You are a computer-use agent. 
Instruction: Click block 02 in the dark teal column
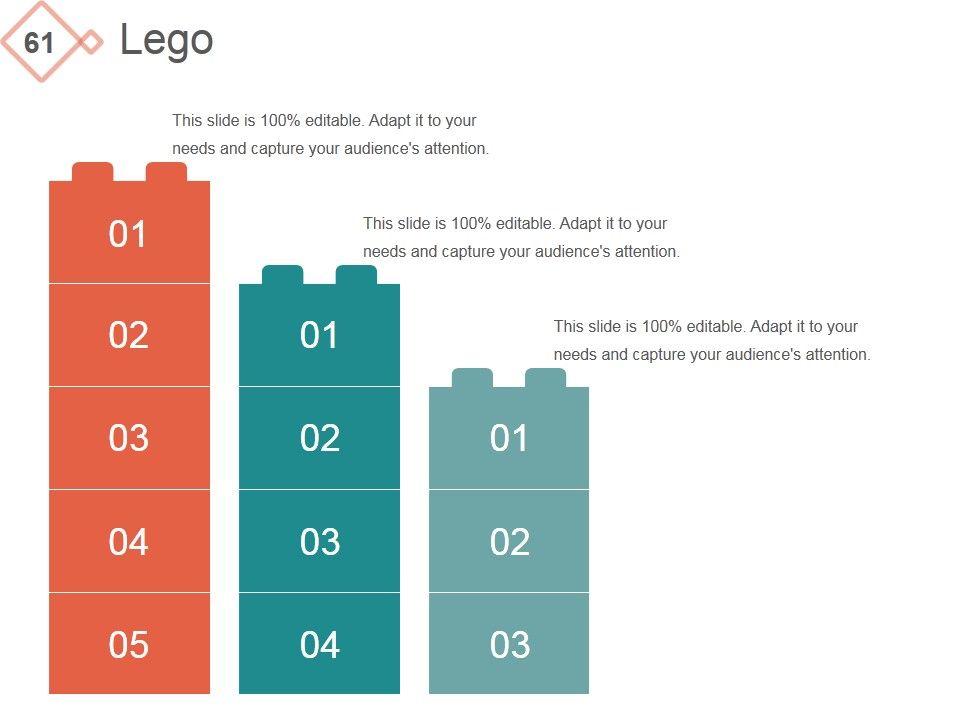coord(319,438)
